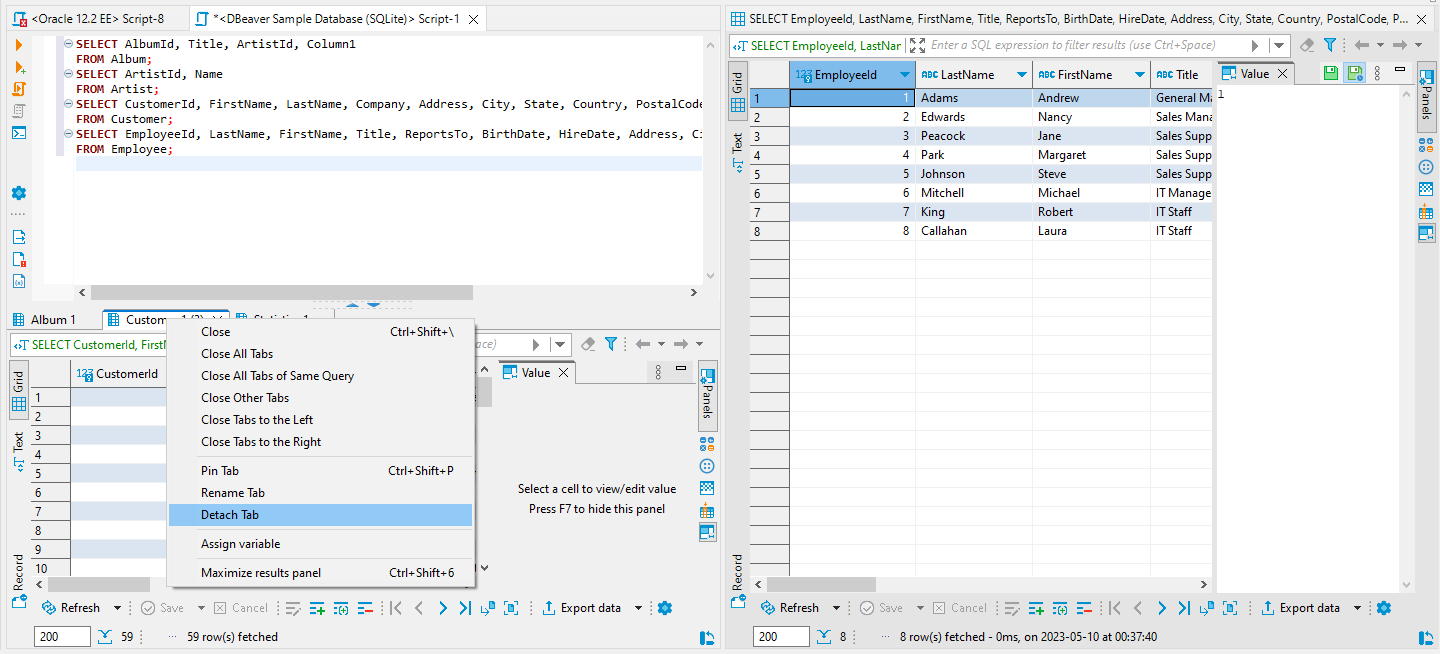Screen dimensions: 1440x654
Task: Choose Rename Tab from context menu
Action: pos(320,493)
